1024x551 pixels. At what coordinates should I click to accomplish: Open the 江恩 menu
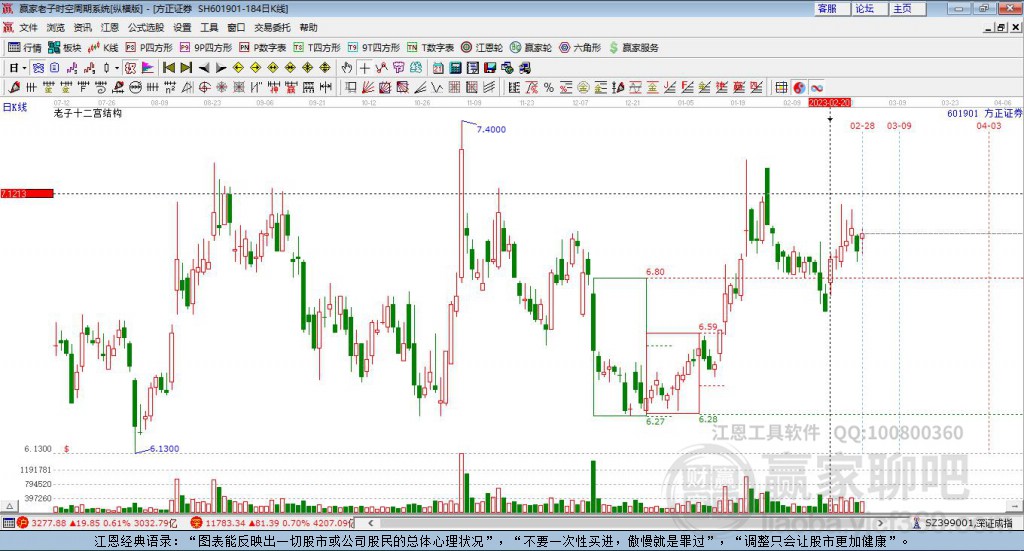110,27
